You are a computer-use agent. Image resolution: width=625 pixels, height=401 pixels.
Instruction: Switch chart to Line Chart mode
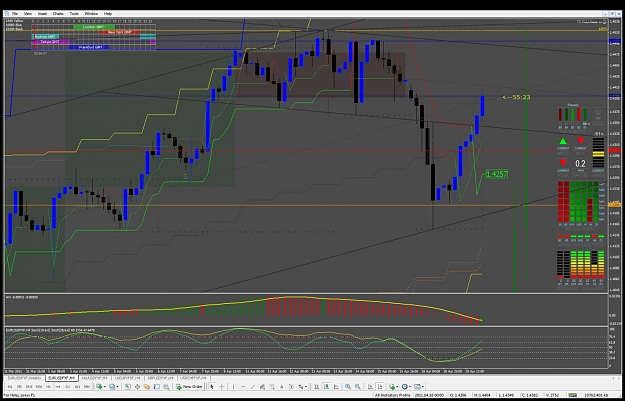click(336, 387)
